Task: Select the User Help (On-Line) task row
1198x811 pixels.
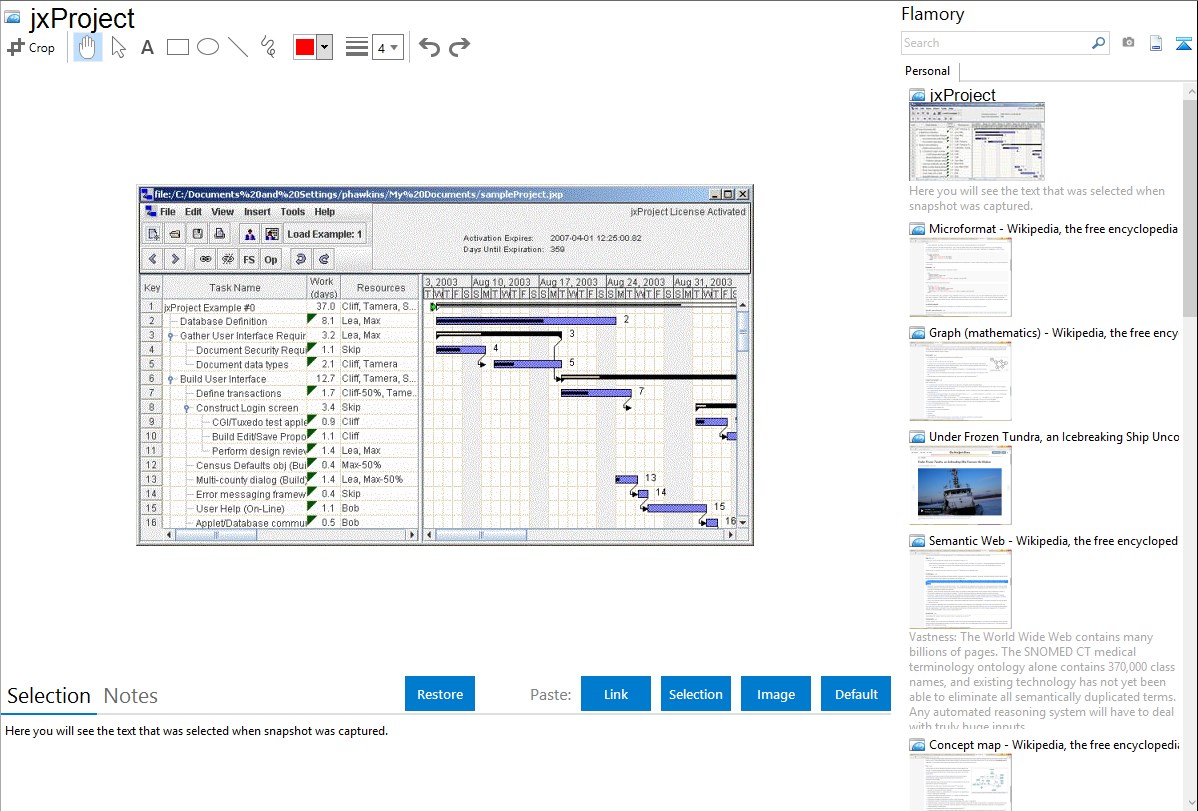Action: click(x=280, y=508)
